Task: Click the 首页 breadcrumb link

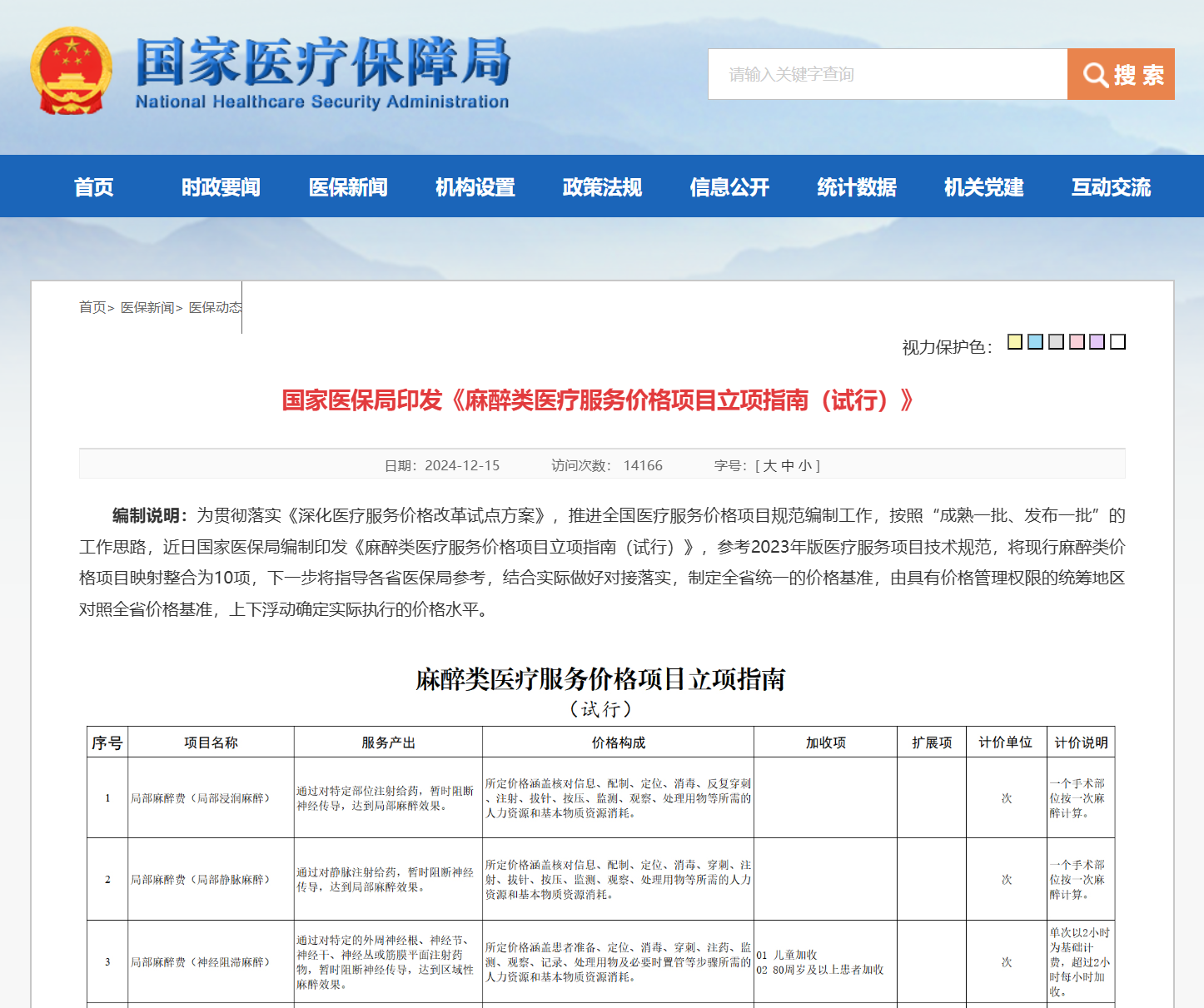Action: click(92, 308)
